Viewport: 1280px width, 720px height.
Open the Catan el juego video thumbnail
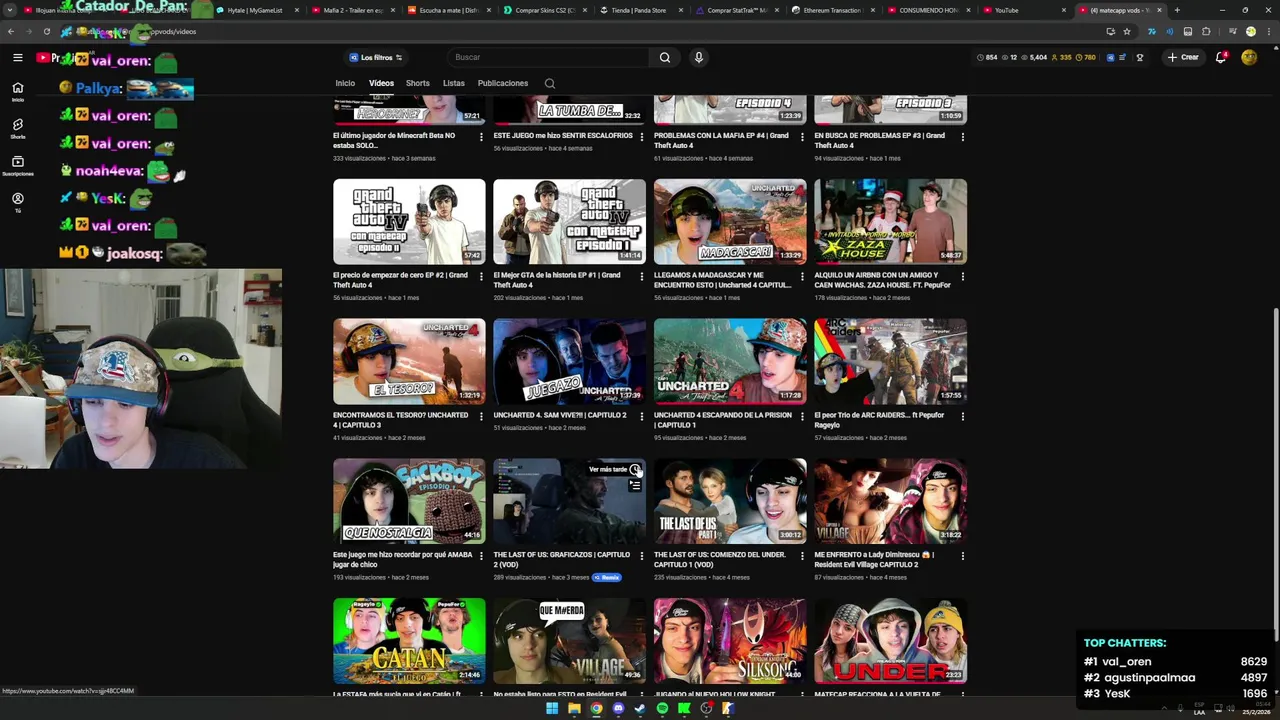pyautogui.click(x=409, y=640)
